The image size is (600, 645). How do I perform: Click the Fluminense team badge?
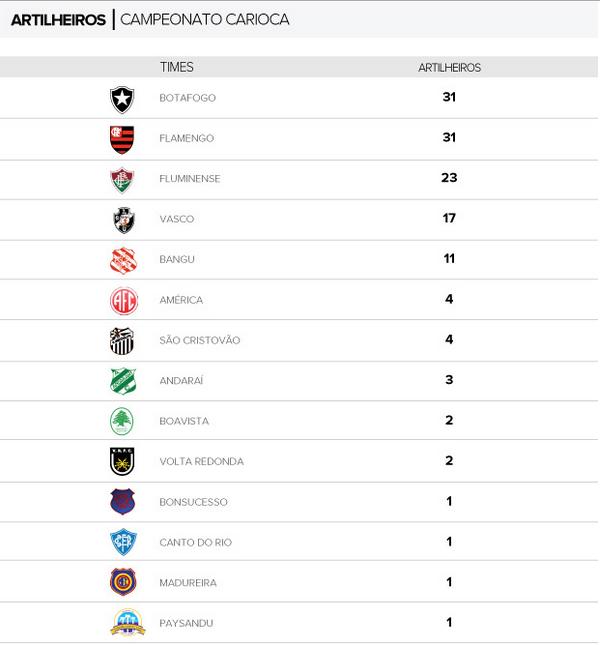click(x=122, y=179)
